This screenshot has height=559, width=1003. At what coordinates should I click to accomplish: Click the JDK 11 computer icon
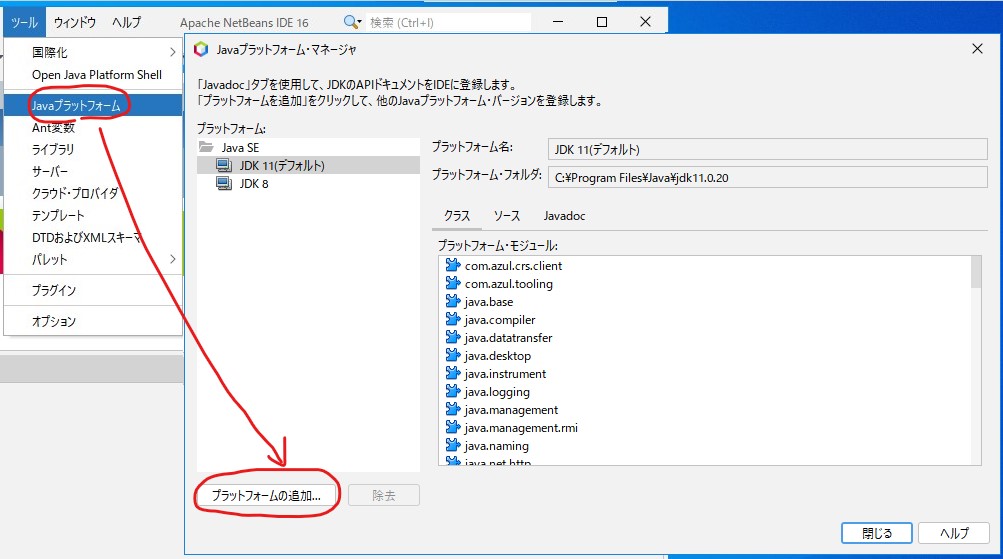[x=224, y=166]
